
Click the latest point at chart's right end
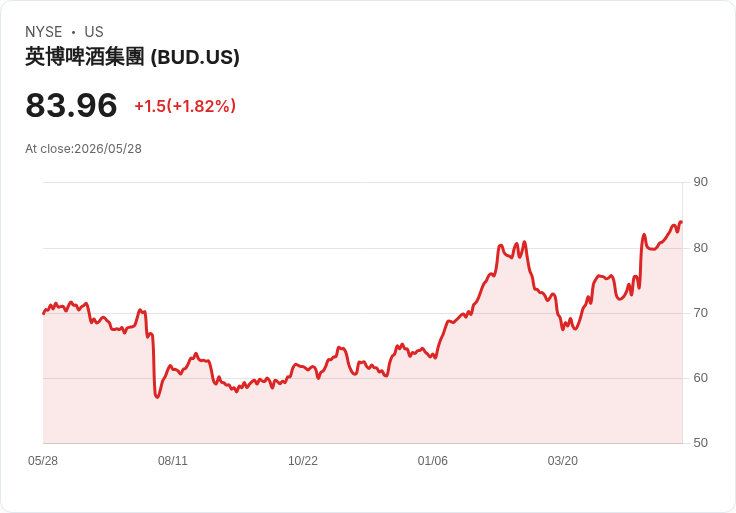[681, 222]
